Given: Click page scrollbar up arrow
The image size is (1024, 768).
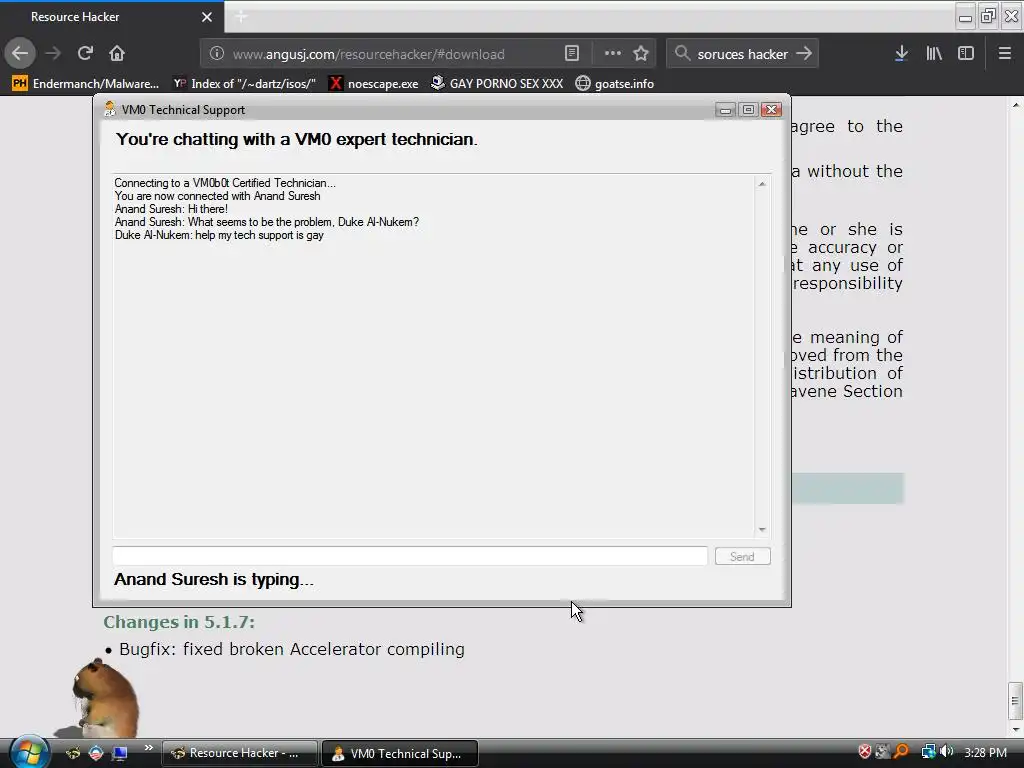Looking at the screenshot, I should [x=1016, y=104].
